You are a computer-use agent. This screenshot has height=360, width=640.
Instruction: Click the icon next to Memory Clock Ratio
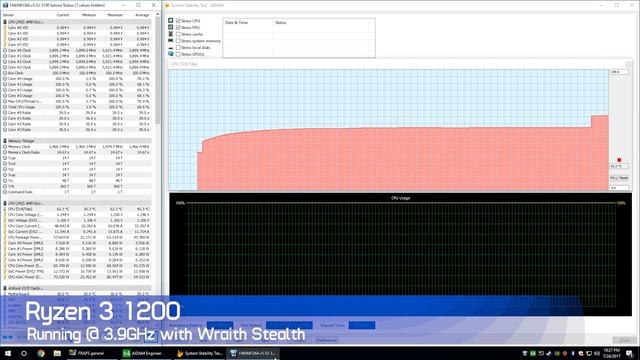[x=5, y=152]
